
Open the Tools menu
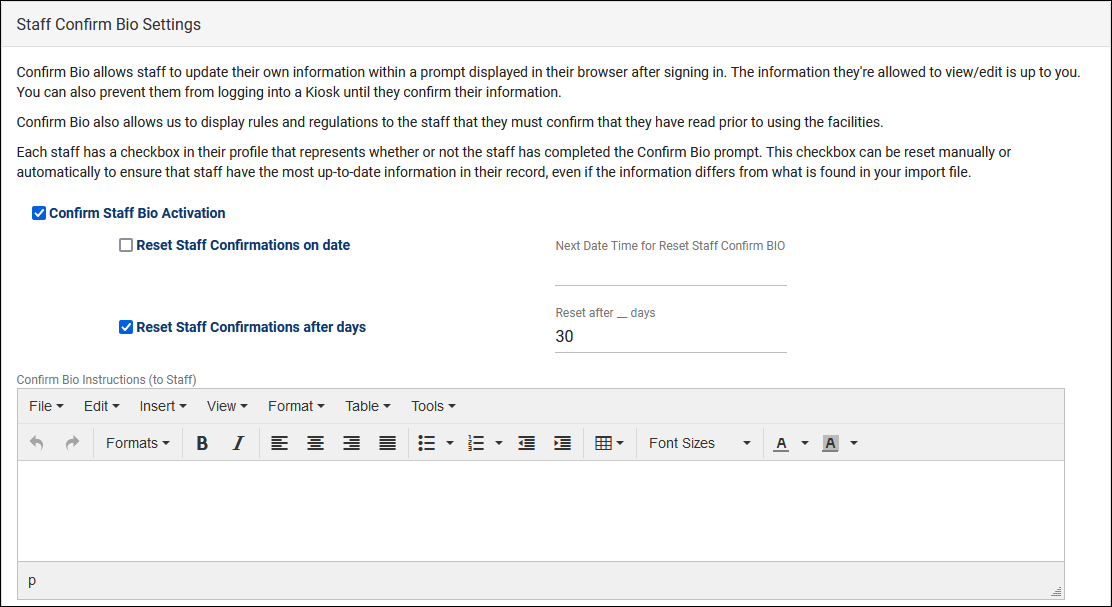[x=433, y=406]
